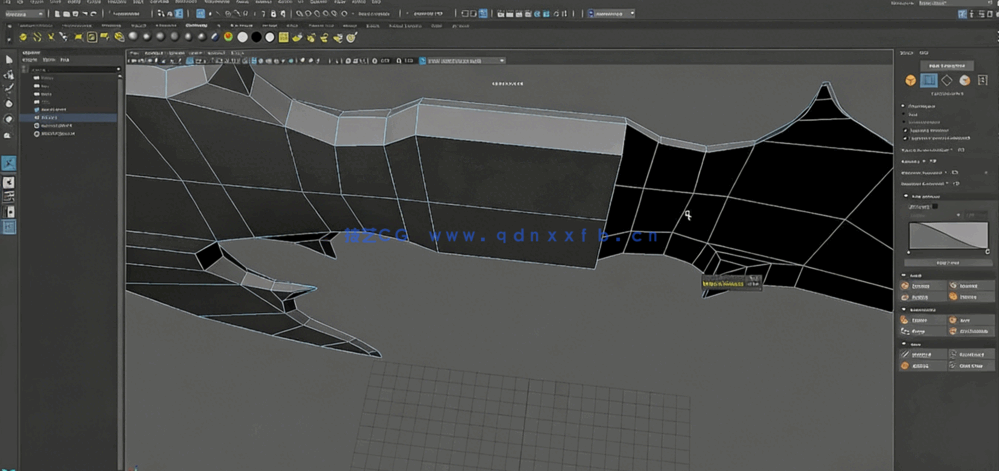Select the second selection-mode radio button

pos(903,114)
